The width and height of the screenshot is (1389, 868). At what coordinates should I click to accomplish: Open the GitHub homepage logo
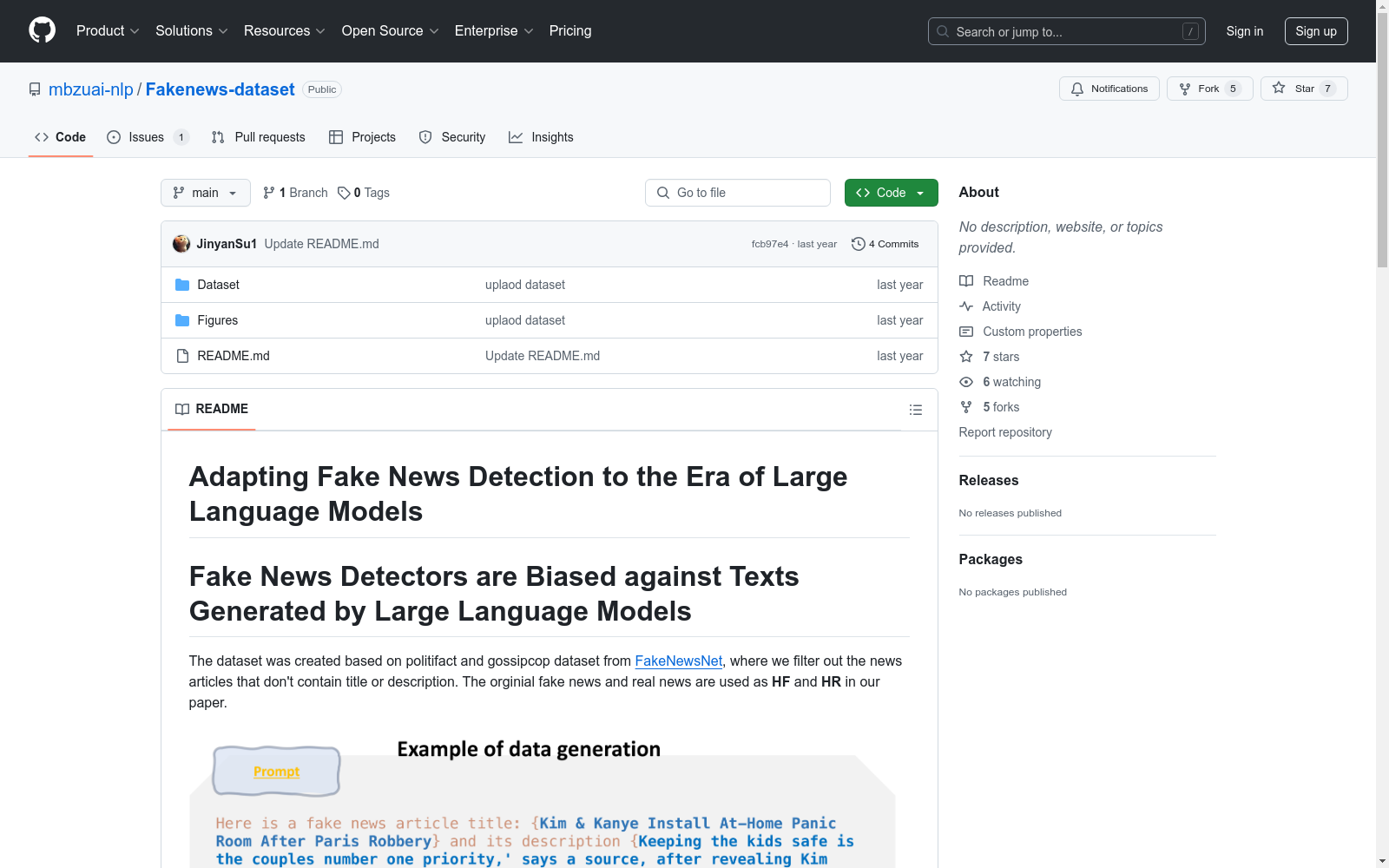point(42,30)
